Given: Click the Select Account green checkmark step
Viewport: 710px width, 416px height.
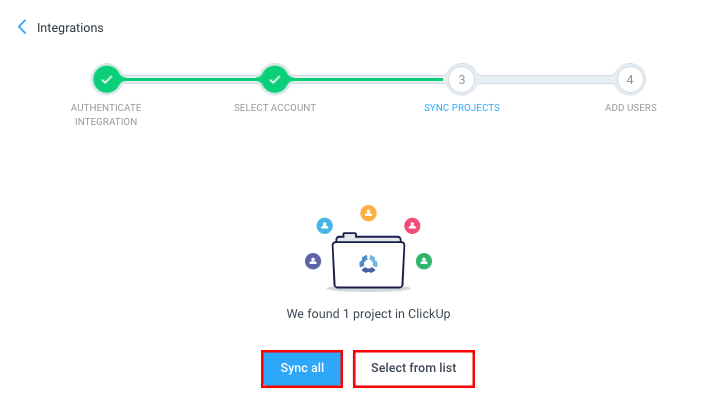Looking at the screenshot, I should (274, 80).
